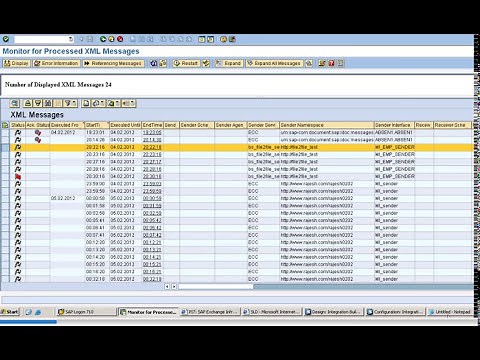This screenshot has width=480, height=360.
Task: Click acknowledgment status icon in 19:23:01 row
Action: 38,132
